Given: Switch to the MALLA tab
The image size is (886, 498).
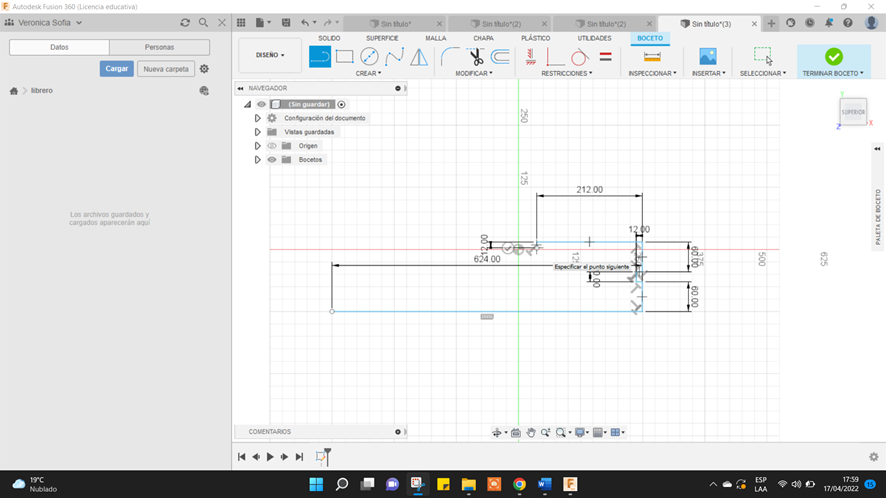Looking at the screenshot, I should pyautogui.click(x=436, y=38).
